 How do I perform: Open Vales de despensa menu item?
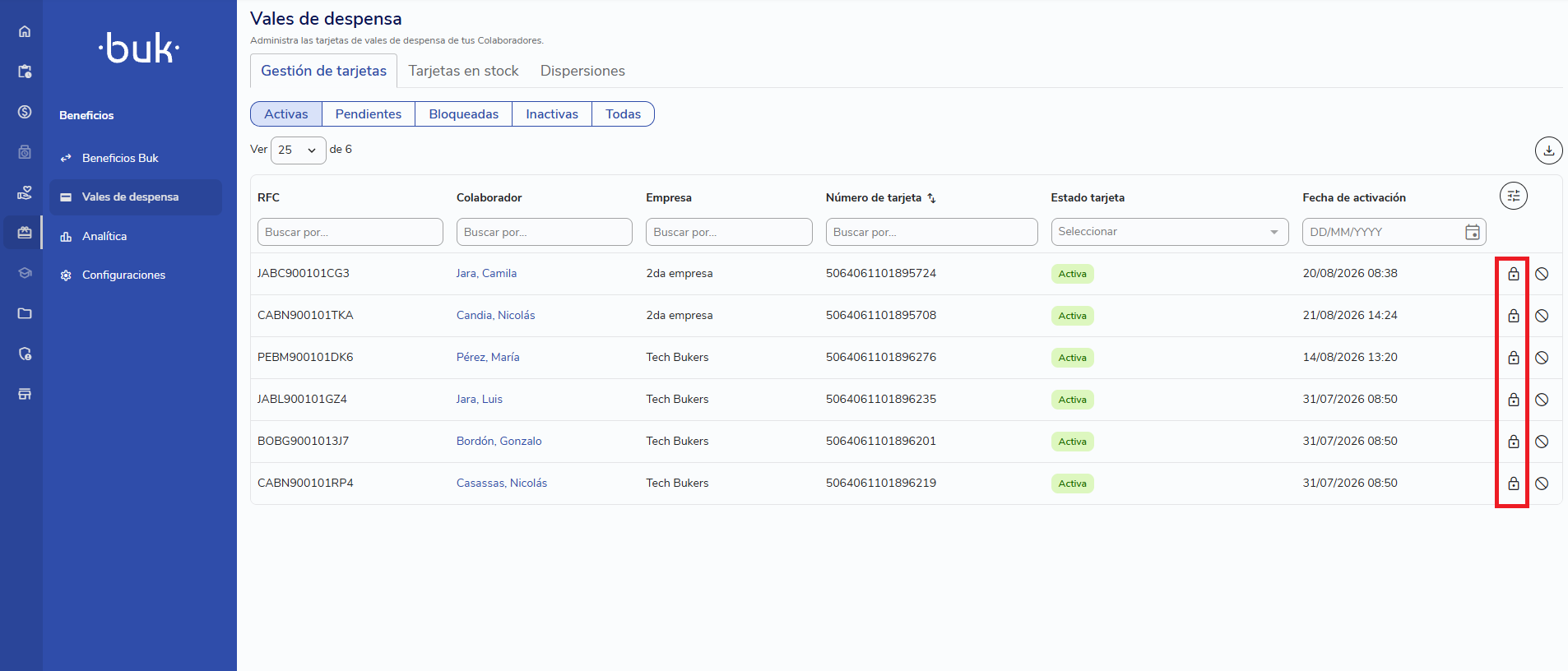click(136, 197)
